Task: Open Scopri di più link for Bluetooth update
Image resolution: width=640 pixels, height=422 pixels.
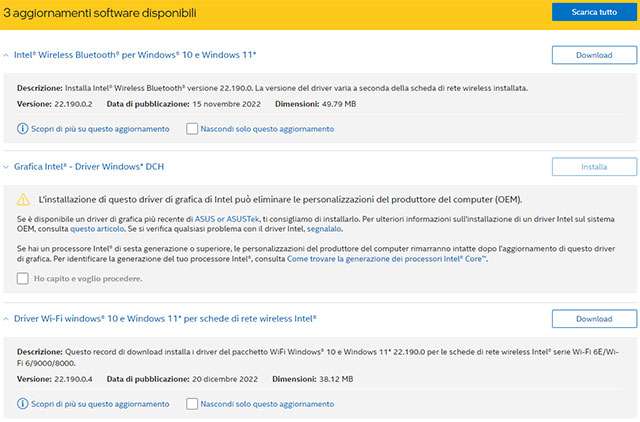Action: [100, 129]
